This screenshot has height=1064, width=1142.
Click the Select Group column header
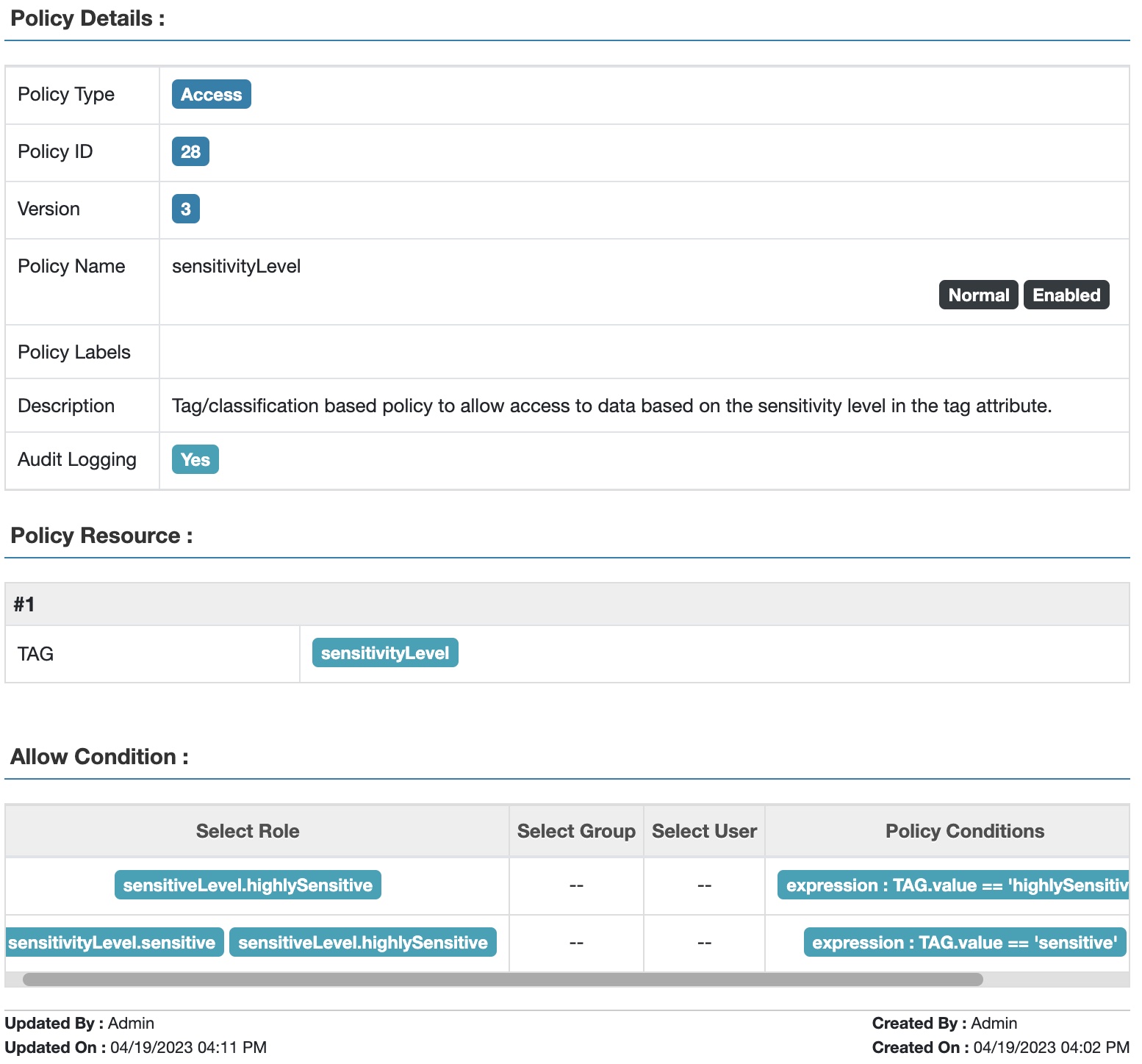(x=575, y=831)
